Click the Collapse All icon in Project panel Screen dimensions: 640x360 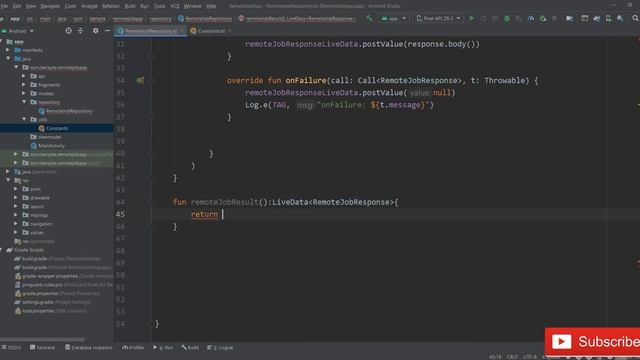click(x=80, y=31)
